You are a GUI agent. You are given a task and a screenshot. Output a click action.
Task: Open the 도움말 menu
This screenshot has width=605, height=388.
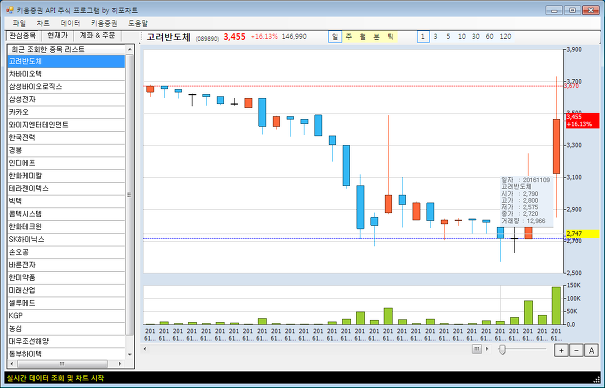(138, 23)
